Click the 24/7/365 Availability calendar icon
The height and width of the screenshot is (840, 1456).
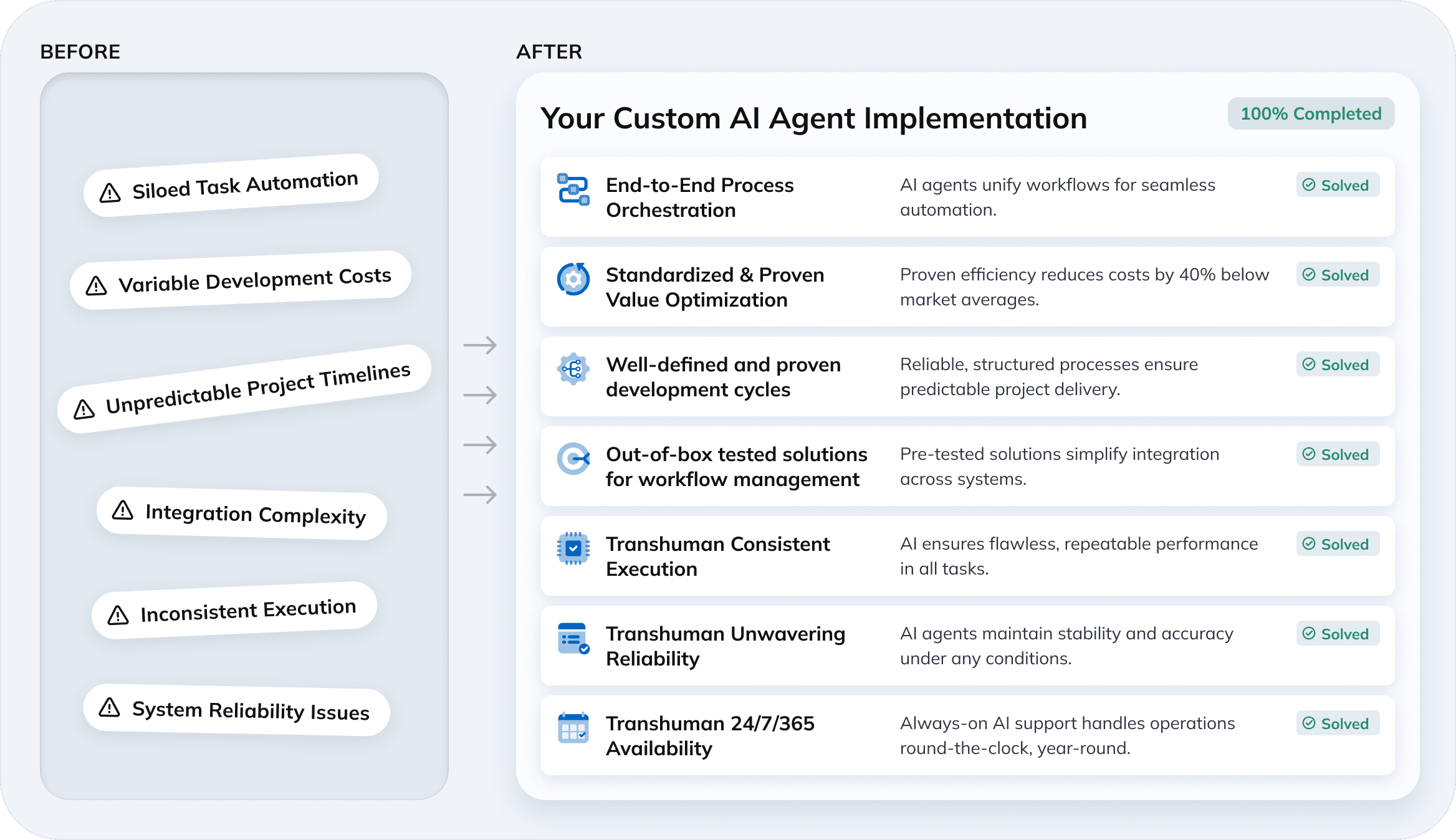click(573, 728)
